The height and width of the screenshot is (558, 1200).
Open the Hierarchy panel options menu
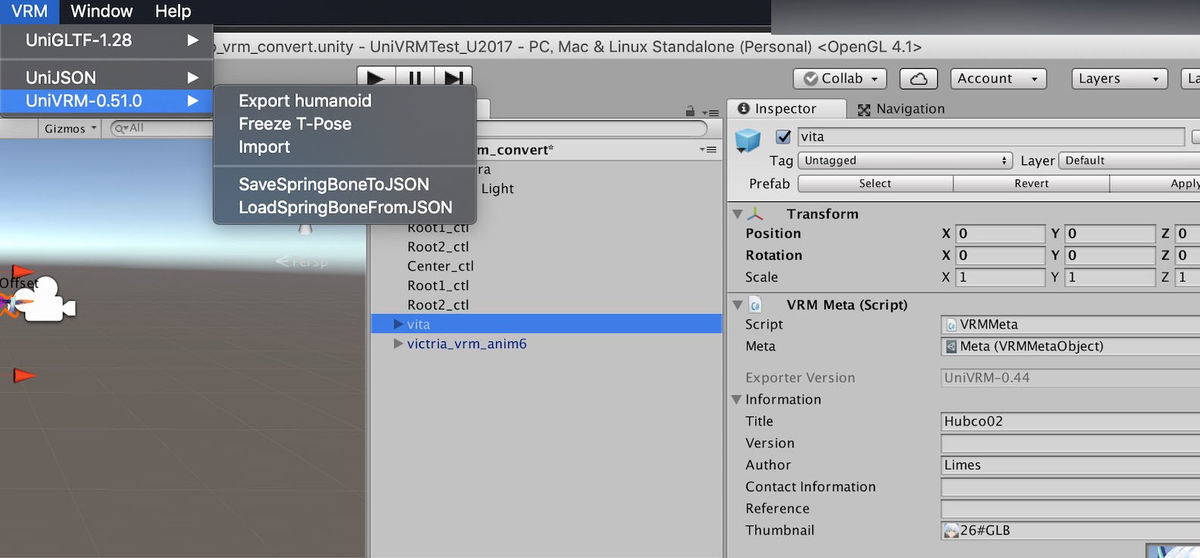click(x=710, y=112)
